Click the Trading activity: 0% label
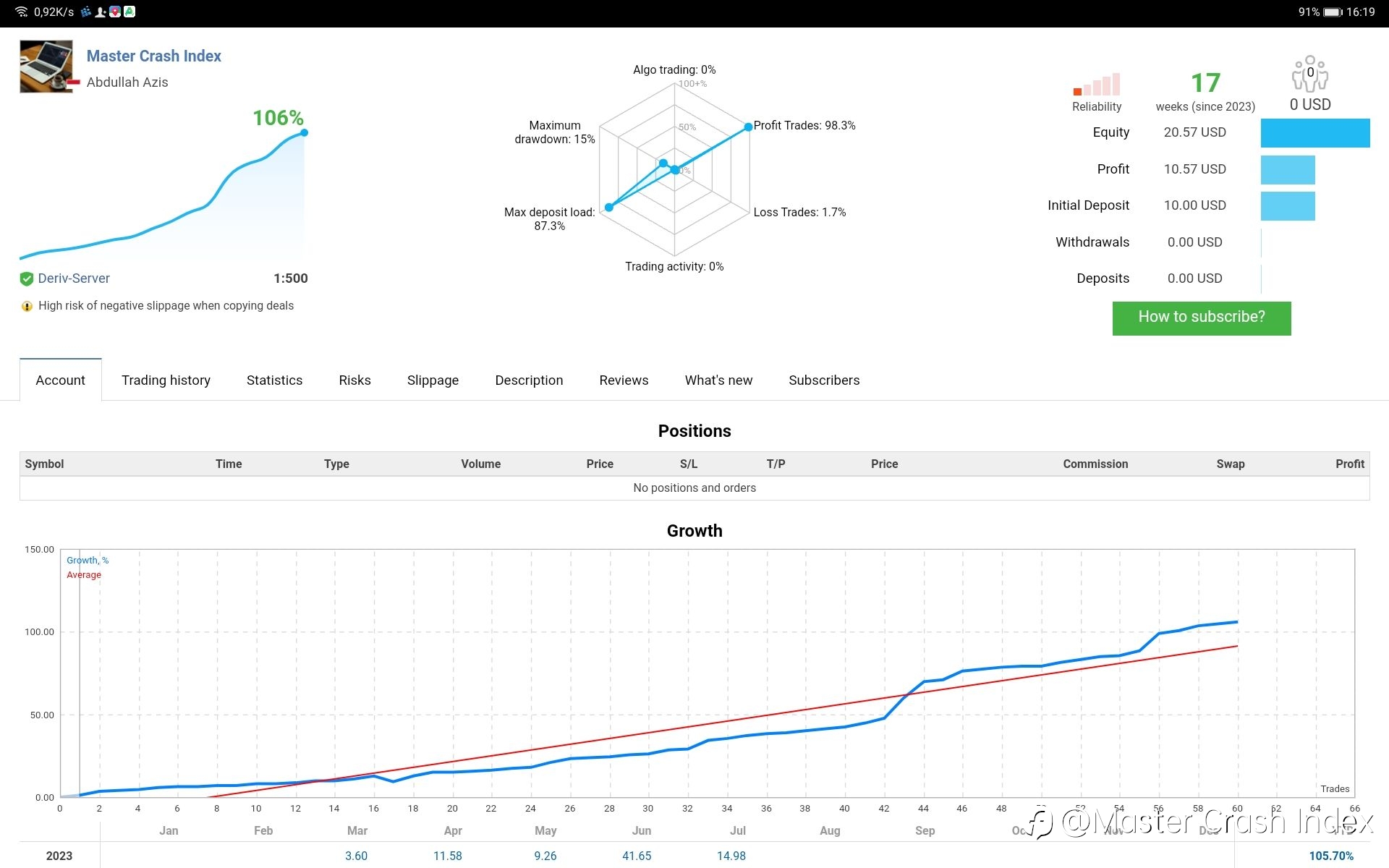Image resolution: width=1389 pixels, height=868 pixels. click(674, 266)
